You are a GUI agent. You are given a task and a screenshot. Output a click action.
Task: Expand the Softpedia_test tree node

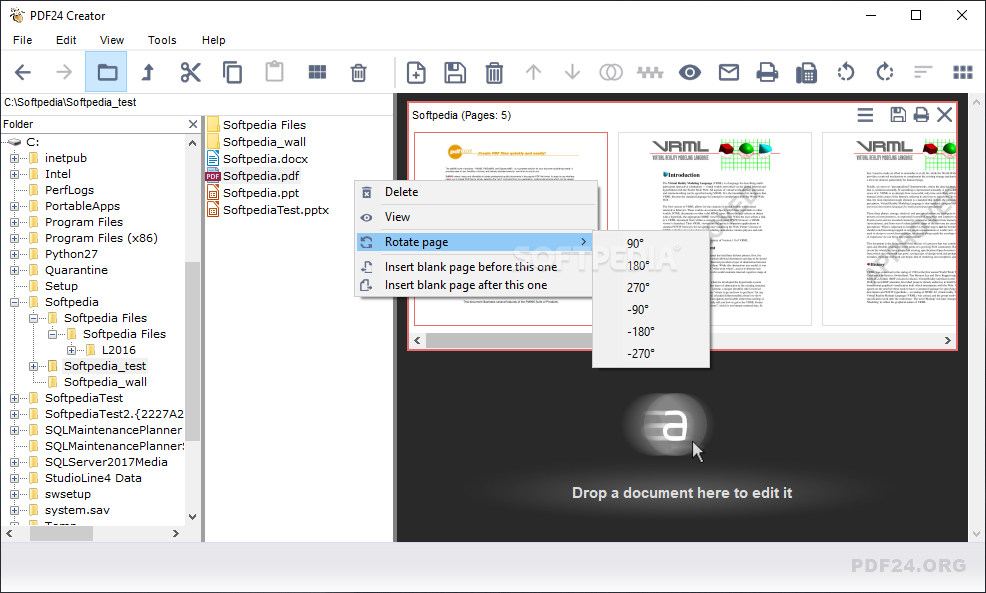(x=33, y=366)
